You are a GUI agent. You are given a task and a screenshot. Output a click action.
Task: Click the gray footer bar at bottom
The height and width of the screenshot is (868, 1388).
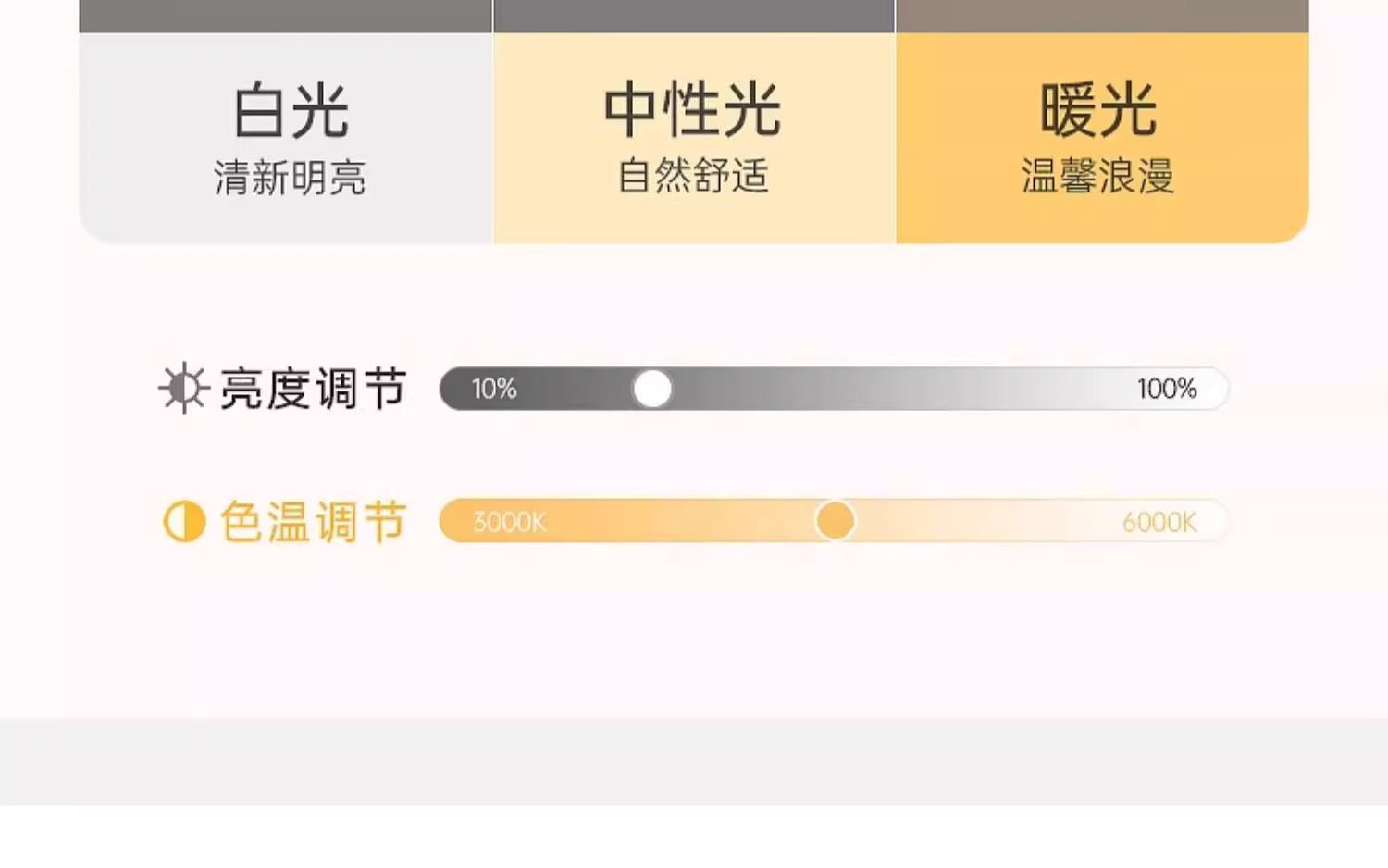point(694,761)
